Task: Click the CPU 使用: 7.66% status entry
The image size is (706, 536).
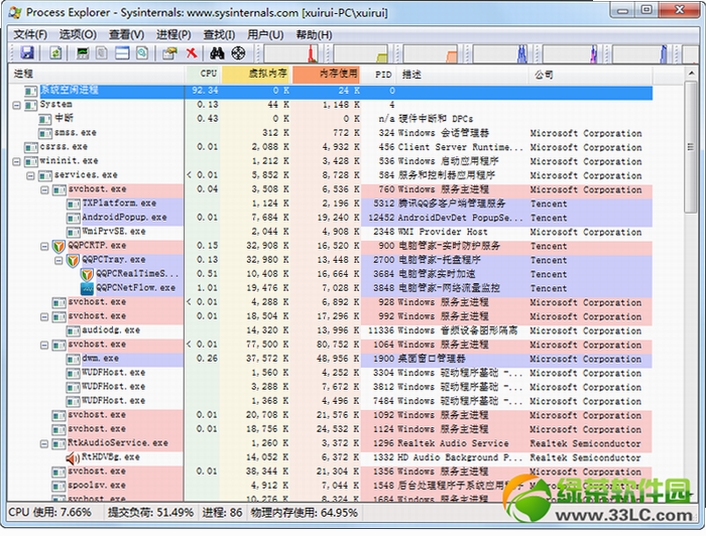Action: coord(50,513)
